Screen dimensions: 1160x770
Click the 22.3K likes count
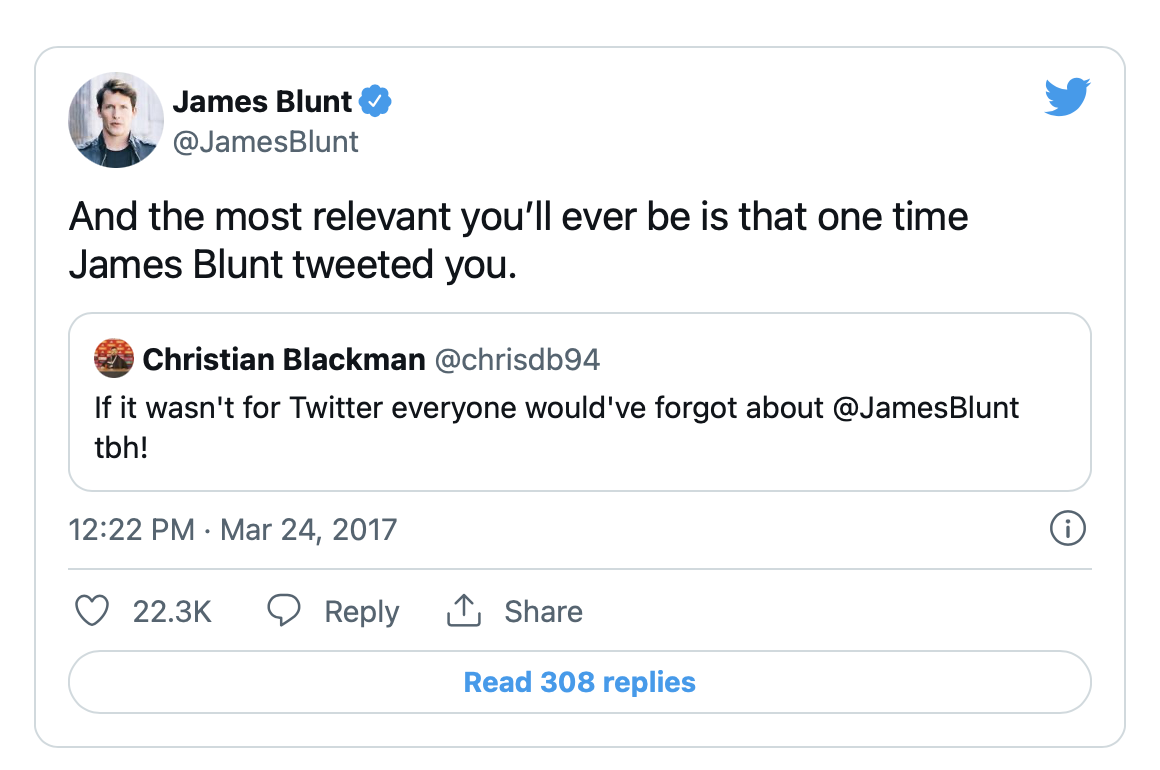pos(172,612)
